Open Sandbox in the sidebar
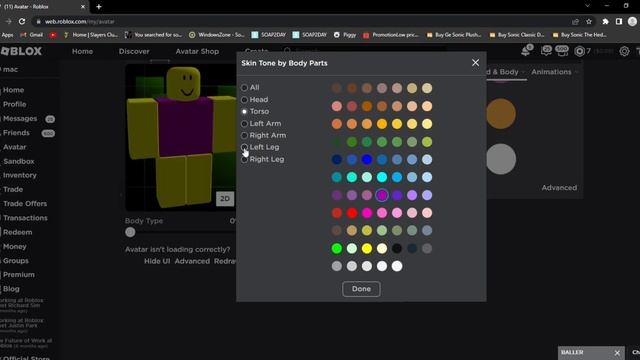Image resolution: width=640 pixels, height=360 pixels. [x=19, y=161]
